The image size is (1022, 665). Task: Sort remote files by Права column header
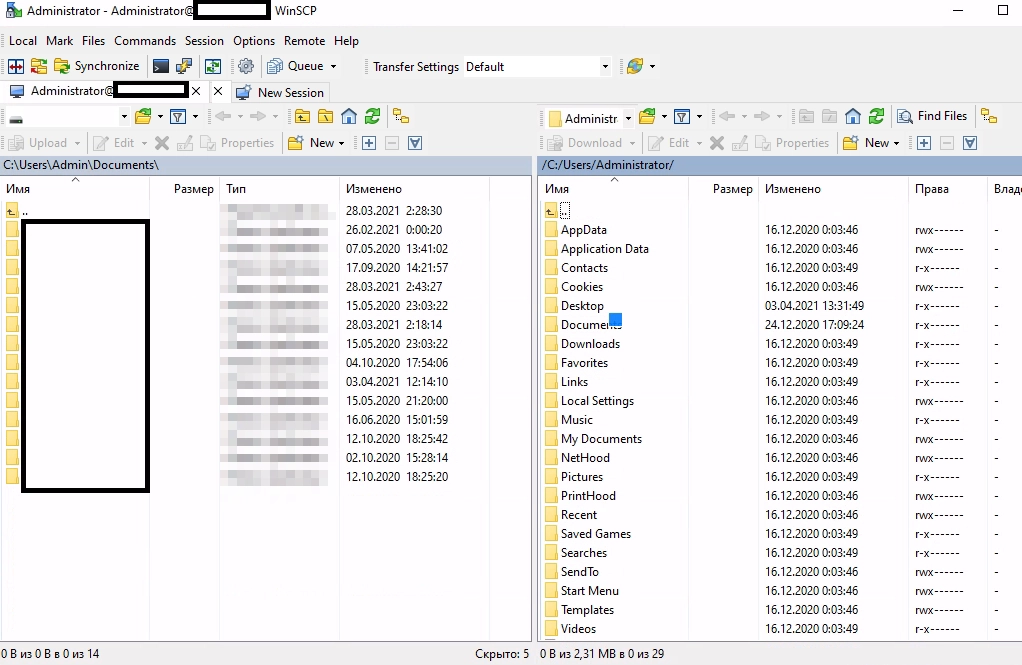931,189
